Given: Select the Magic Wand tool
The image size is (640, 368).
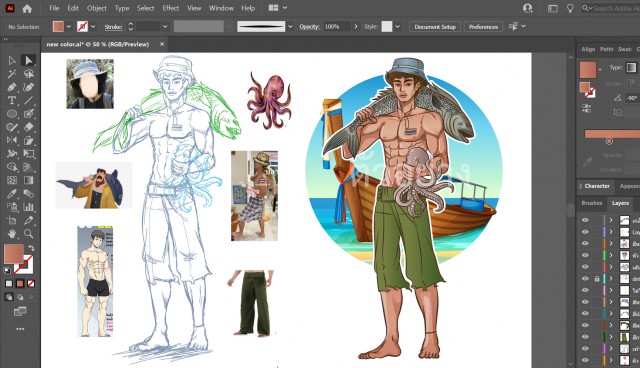Looking at the screenshot, I should (x=12, y=74).
